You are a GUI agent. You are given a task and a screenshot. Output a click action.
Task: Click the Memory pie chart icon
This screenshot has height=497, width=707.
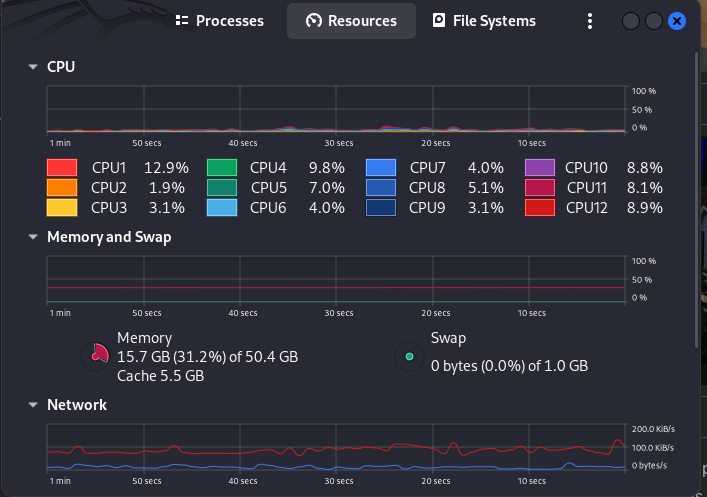(96, 356)
